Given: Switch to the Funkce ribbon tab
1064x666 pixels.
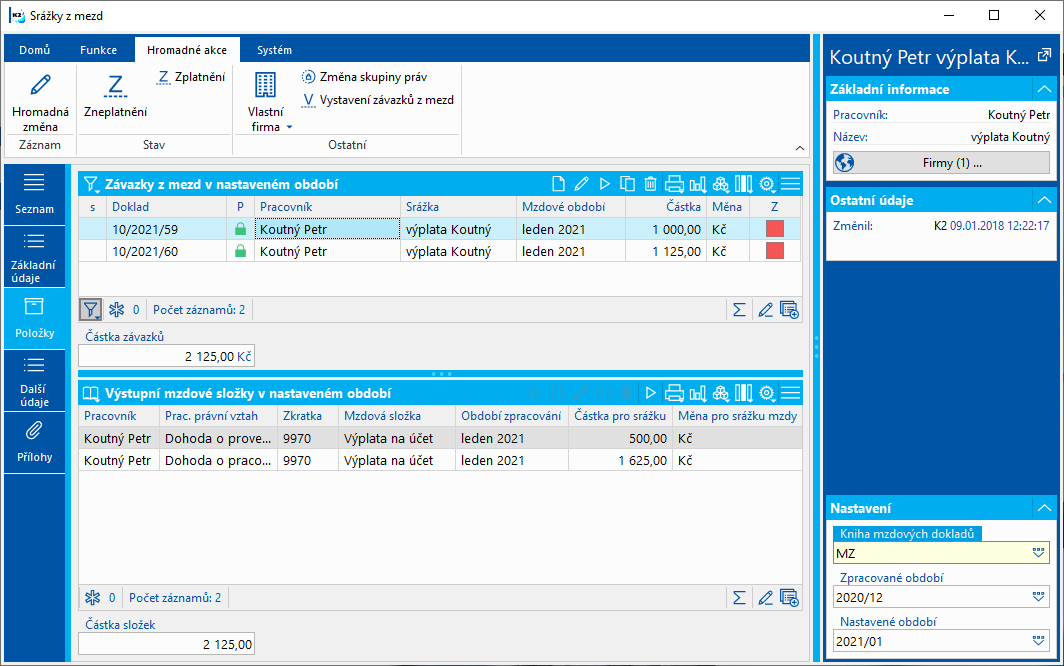Looking at the screenshot, I should coord(98,50).
